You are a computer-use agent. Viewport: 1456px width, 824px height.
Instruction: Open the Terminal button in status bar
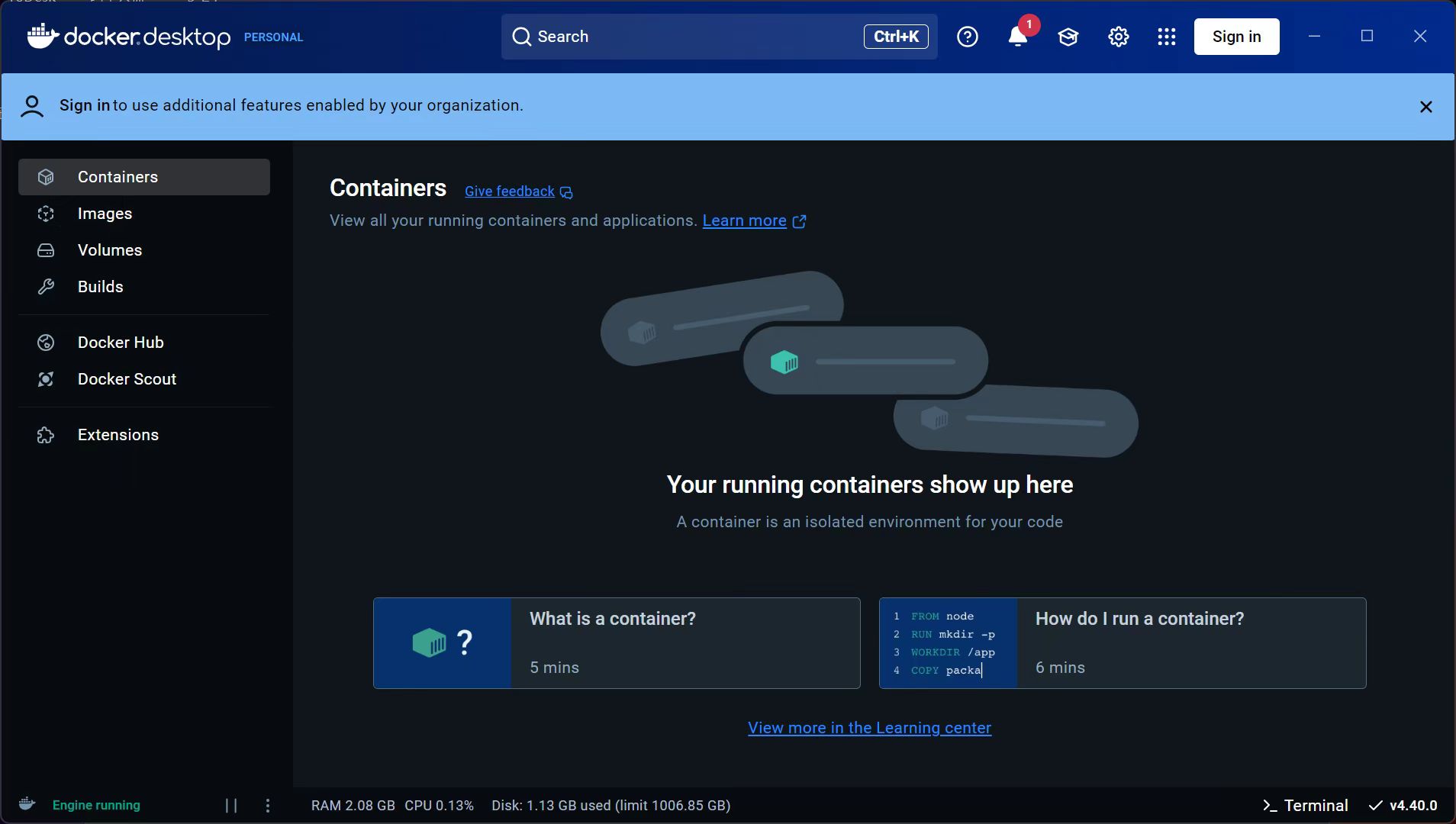pos(1306,806)
